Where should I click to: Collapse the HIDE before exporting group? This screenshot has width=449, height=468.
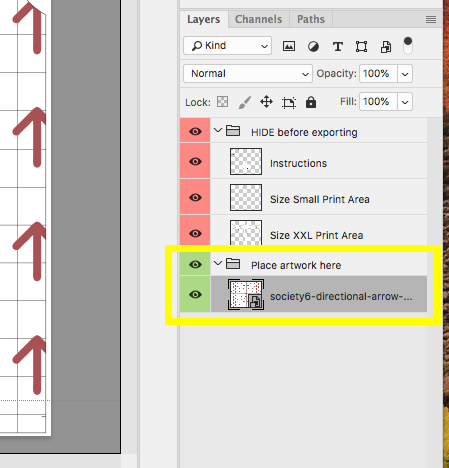(218, 130)
